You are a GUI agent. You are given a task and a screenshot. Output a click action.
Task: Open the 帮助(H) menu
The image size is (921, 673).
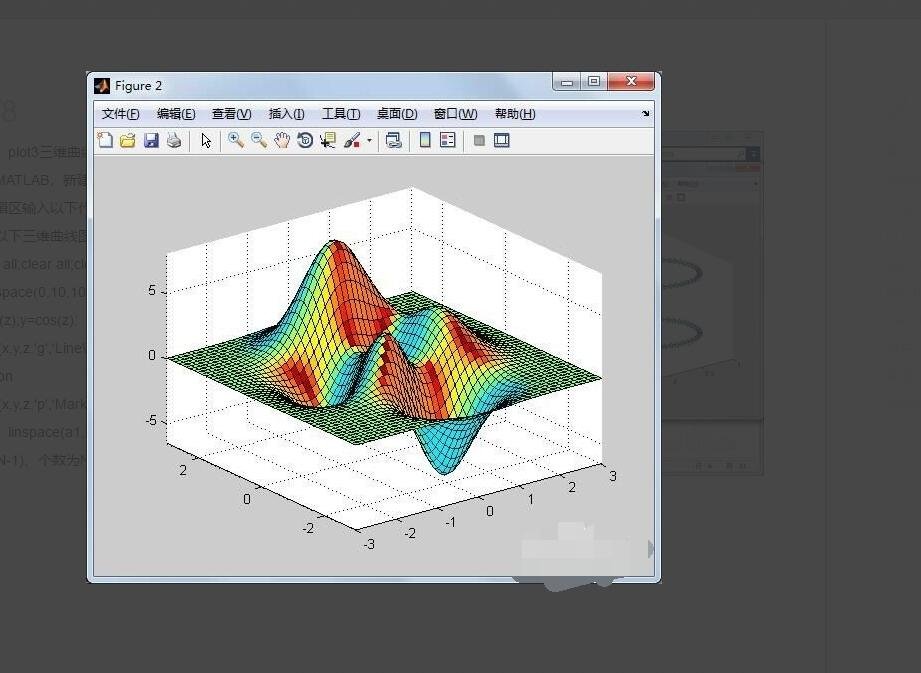[x=515, y=114]
